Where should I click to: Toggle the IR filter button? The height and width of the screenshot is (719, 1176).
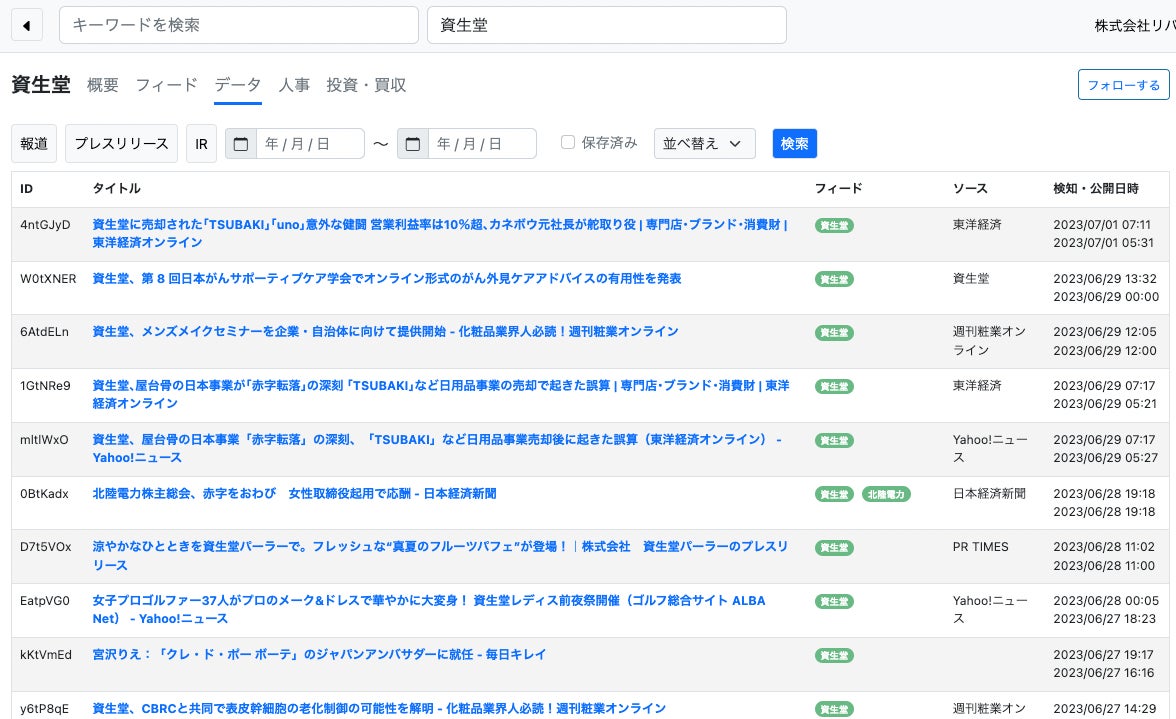click(201, 144)
